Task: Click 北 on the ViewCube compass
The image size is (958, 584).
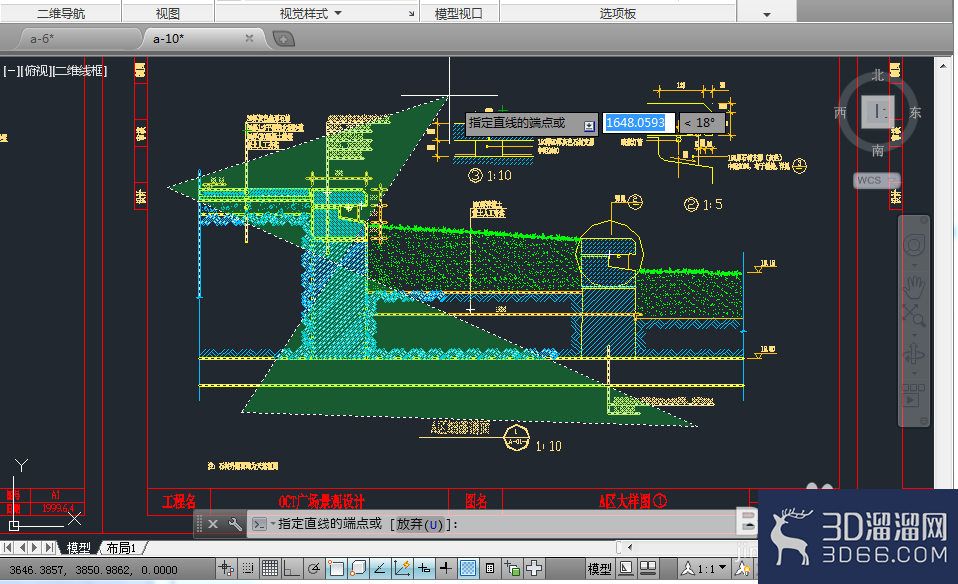Action: [877, 75]
